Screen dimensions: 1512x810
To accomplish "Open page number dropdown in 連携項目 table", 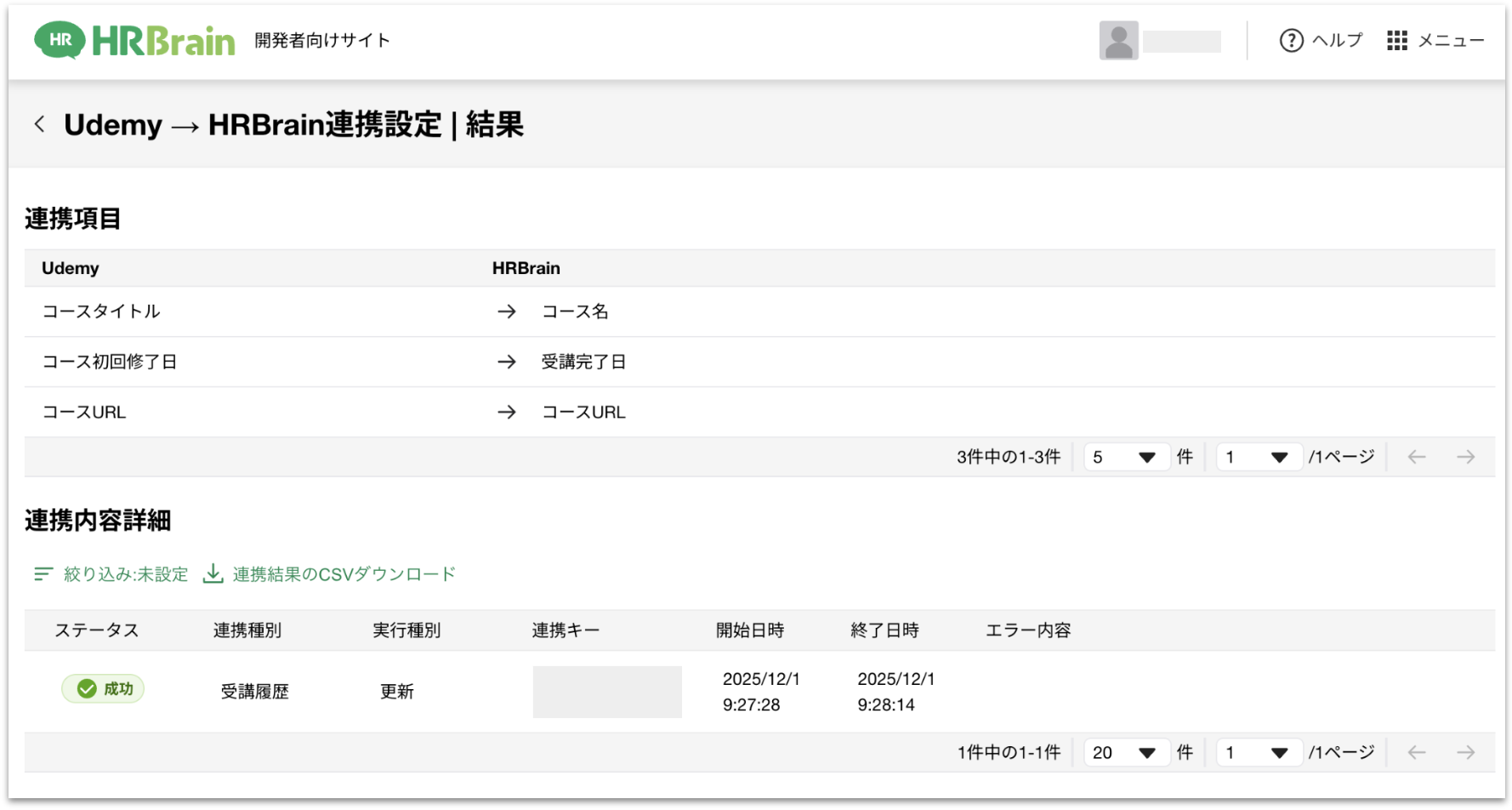I will pos(1258,457).
